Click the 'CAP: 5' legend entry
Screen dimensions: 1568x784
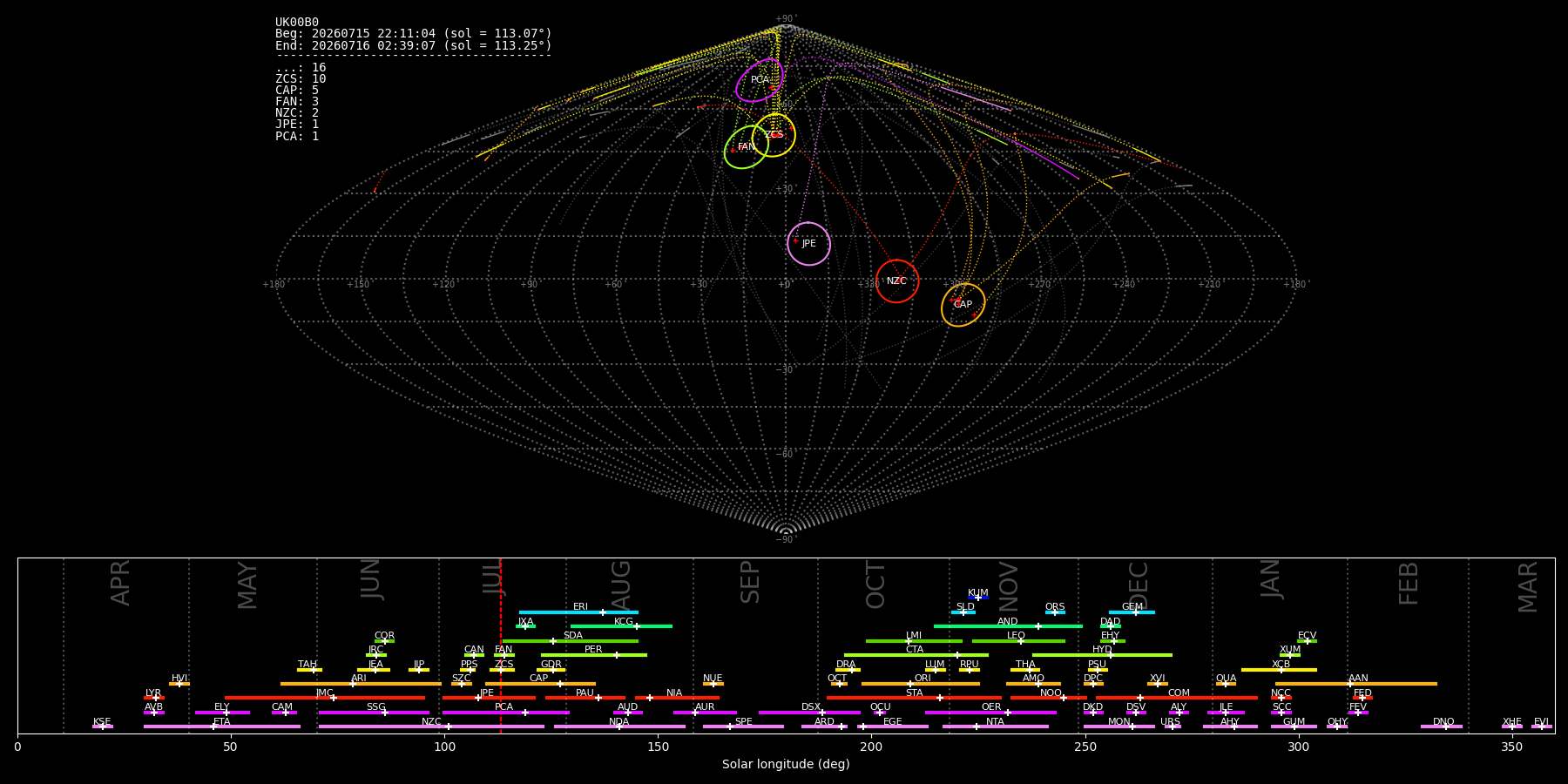[297, 91]
